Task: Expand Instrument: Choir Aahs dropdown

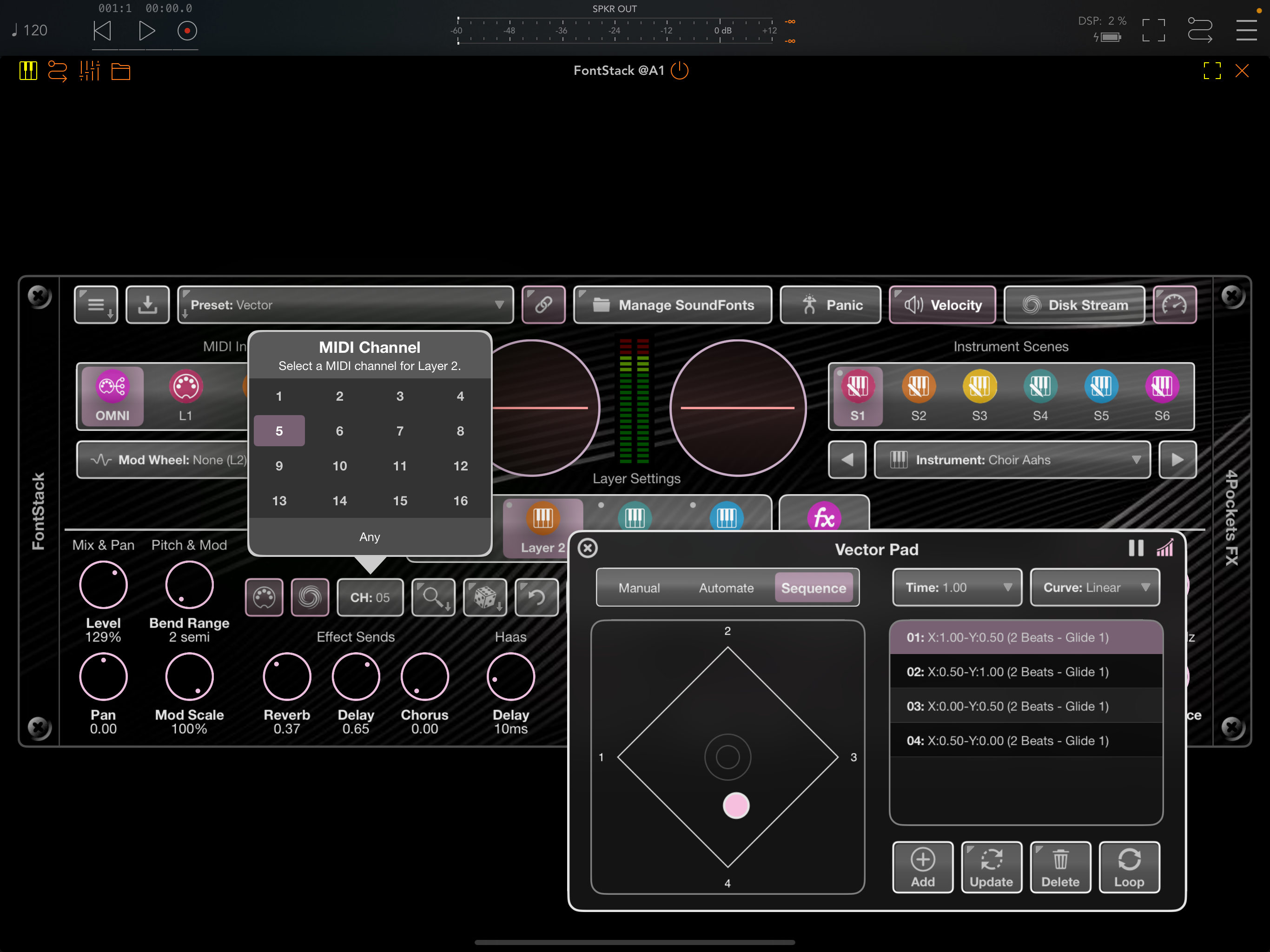Action: click(1012, 460)
